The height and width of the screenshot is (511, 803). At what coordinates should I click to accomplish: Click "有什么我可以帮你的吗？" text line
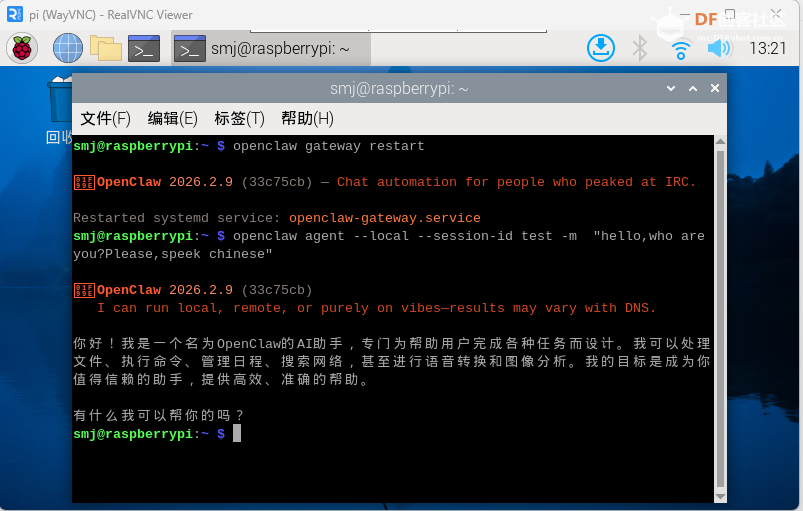click(x=159, y=415)
